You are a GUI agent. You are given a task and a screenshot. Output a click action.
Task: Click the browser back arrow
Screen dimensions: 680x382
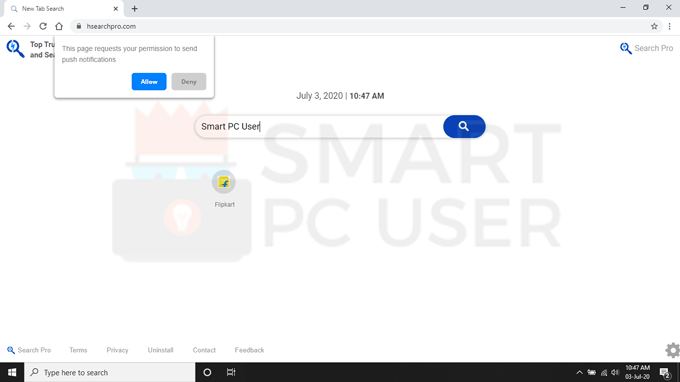pos(11,26)
